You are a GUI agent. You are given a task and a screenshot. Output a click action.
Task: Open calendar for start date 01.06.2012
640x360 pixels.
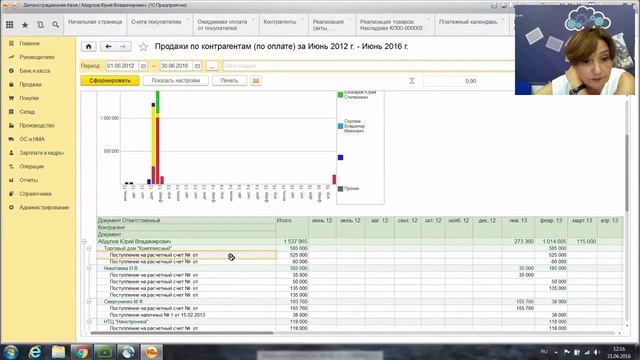pyautogui.click(x=143, y=66)
